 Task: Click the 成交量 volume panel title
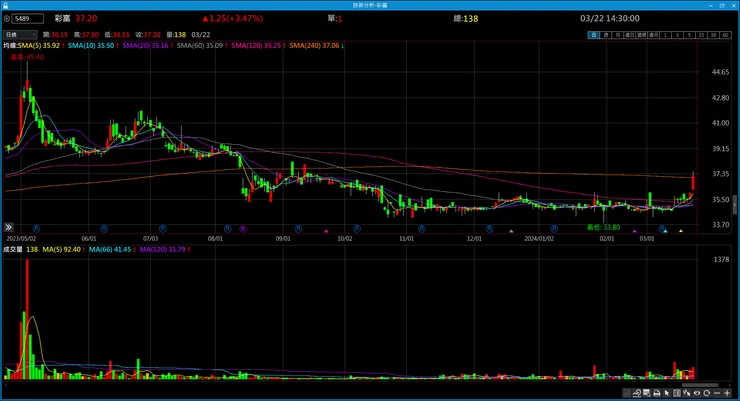(x=13, y=249)
